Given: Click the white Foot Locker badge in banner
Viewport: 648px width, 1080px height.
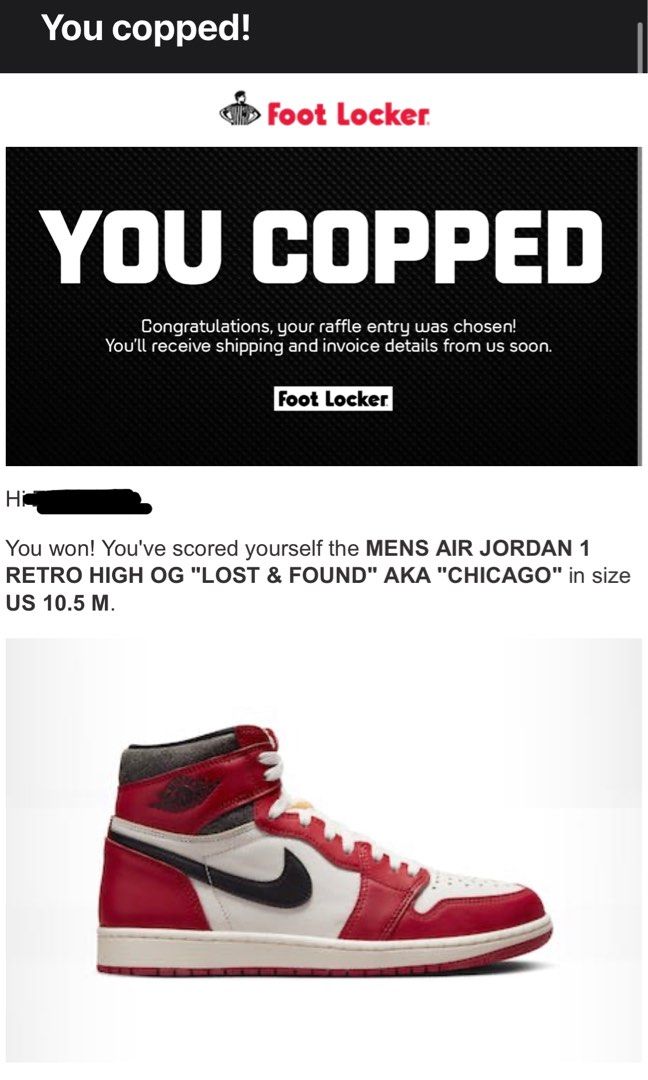Looking at the screenshot, I should coord(333,399).
